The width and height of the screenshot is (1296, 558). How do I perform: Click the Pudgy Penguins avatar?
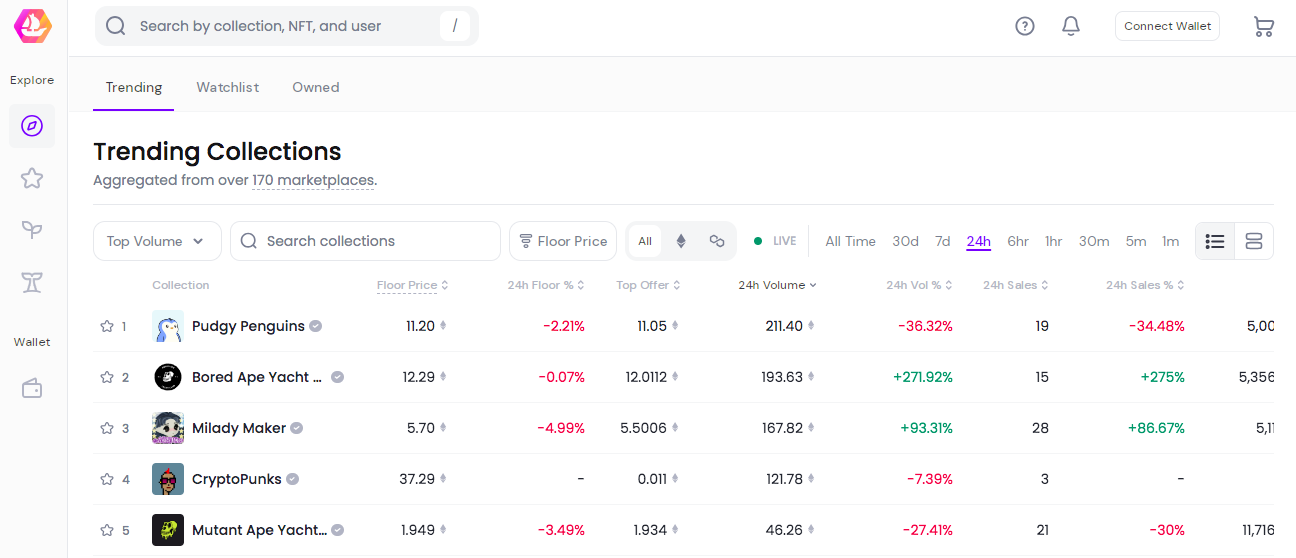(x=168, y=326)
